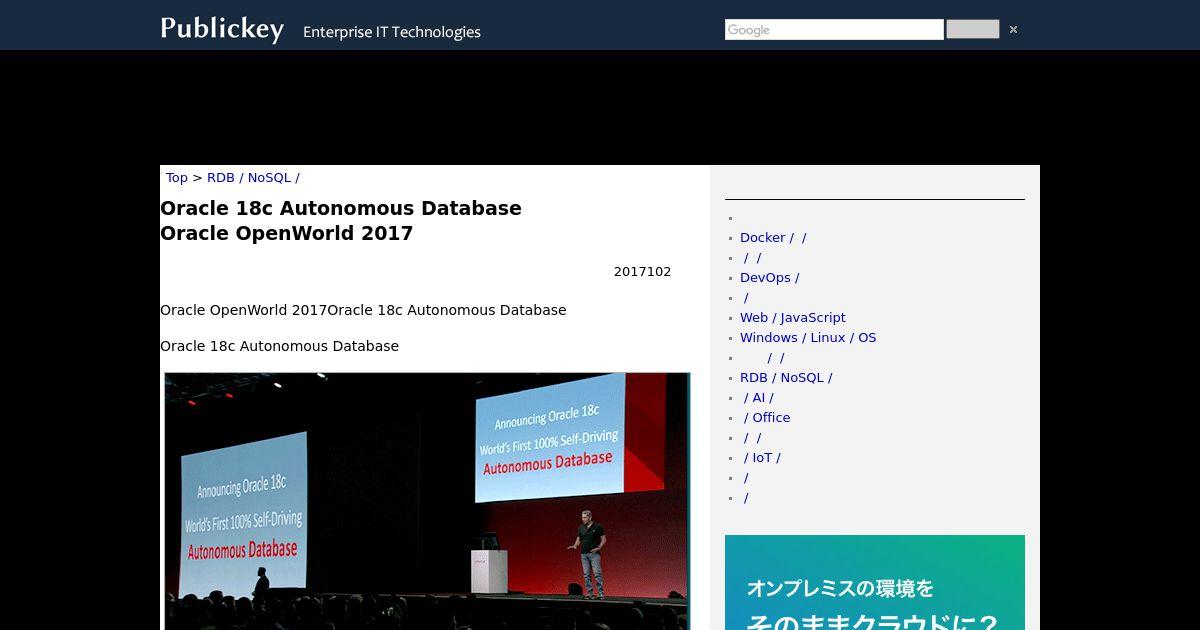Open RDB / NoSQL breadcrumb link
Image resolution: width=1200 pixels, height=630 pixels.
pos(253,178)
